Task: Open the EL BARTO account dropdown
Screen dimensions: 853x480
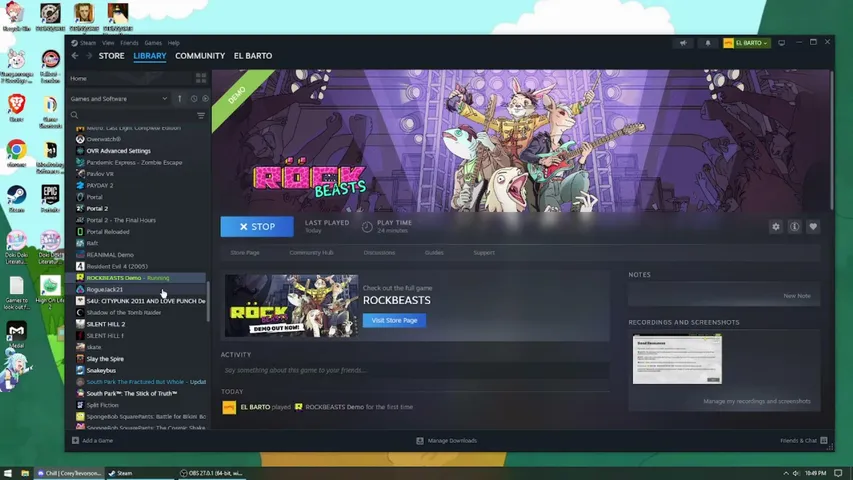Action: (x=746, y=43)
